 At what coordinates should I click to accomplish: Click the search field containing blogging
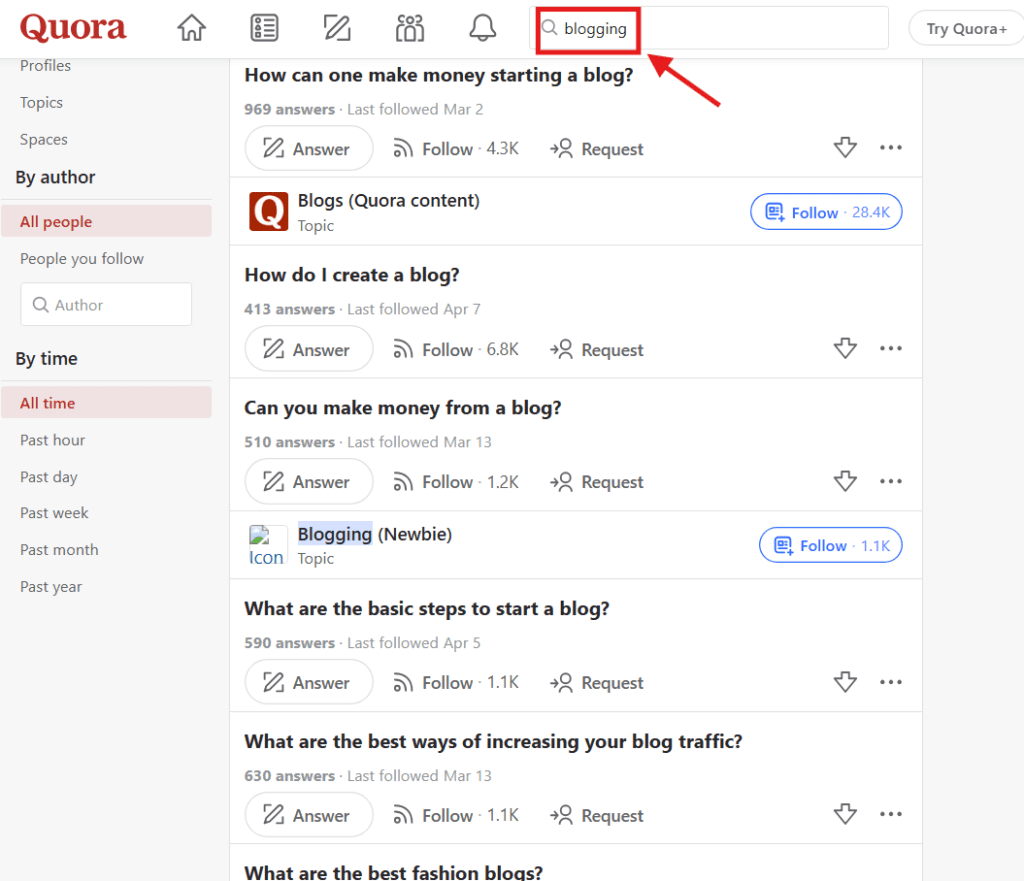pos(709,28)
